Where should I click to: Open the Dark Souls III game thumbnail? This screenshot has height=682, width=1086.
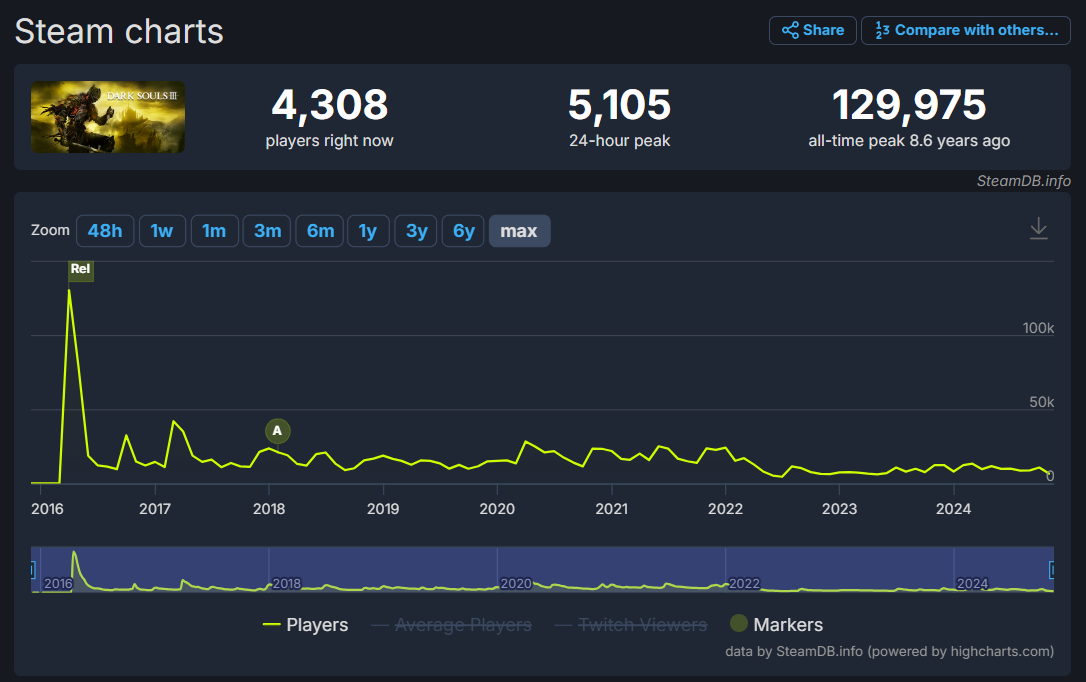click(x=107, y=117)
